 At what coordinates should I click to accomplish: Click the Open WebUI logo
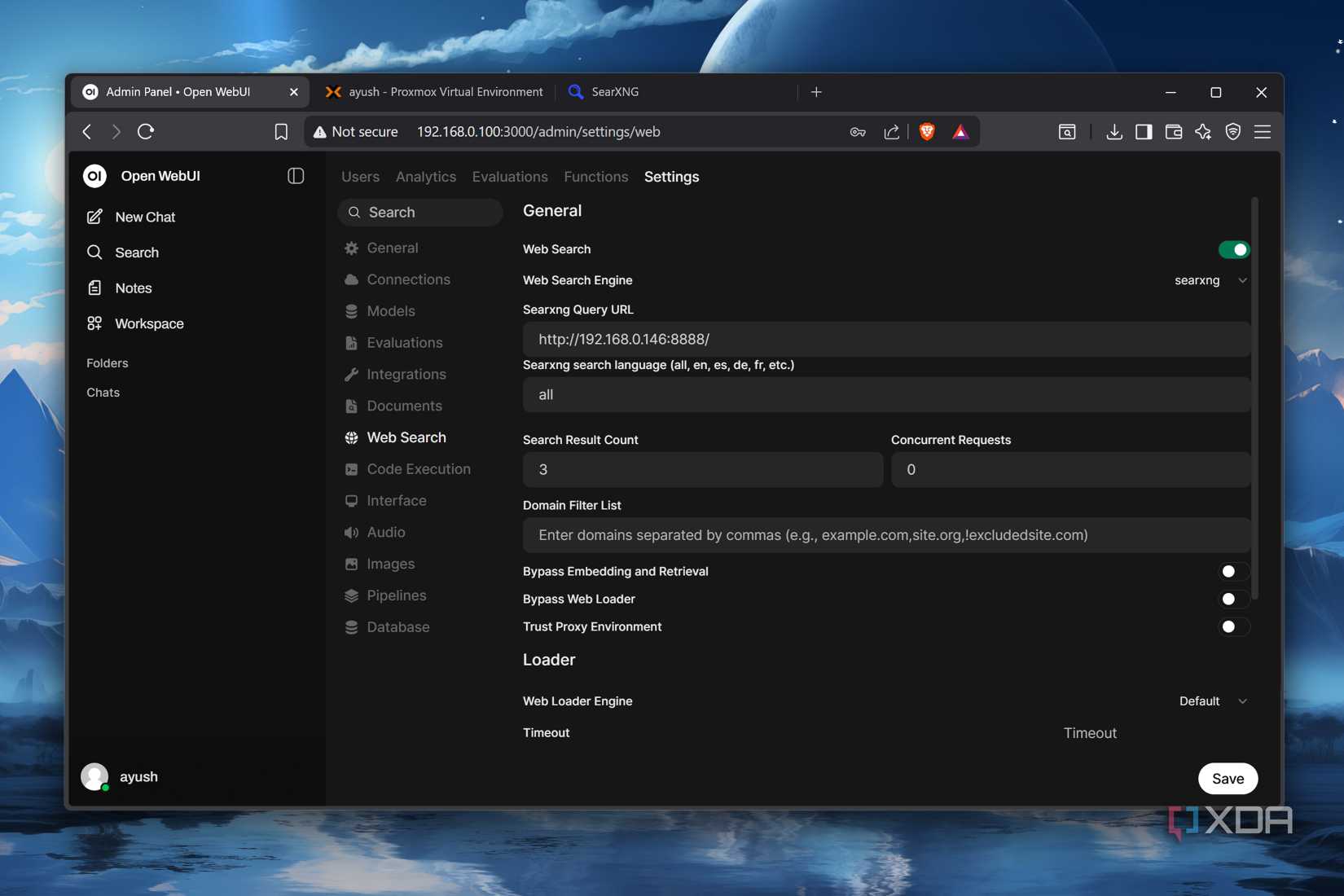pyautogui.click(x=94, y=176)
